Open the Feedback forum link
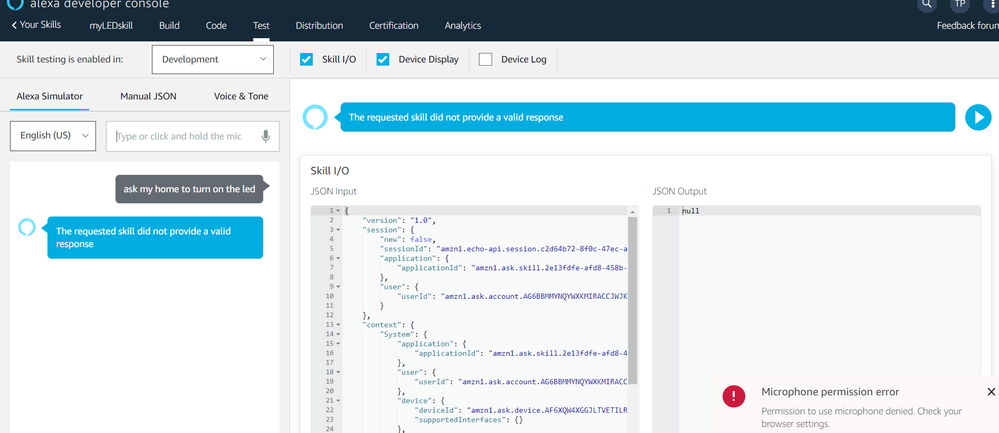 (967, 25)
